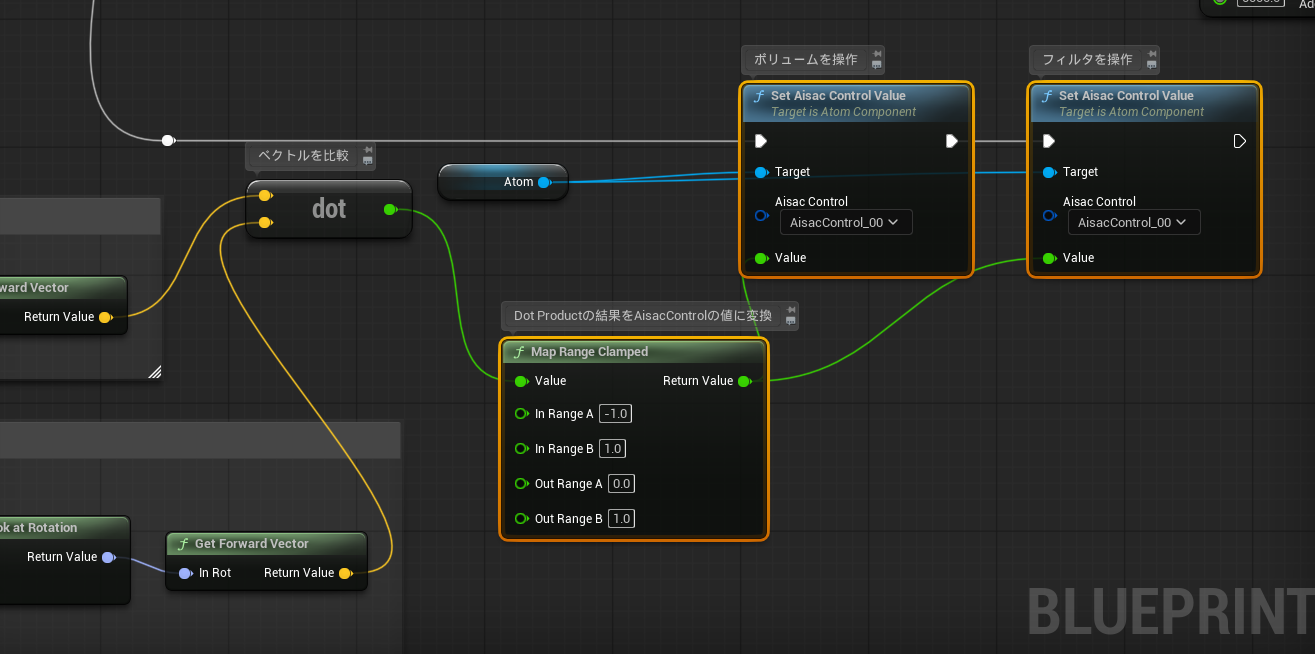
Task: Select Get Forward Vector node title
Action: click(x=251, y=544)
